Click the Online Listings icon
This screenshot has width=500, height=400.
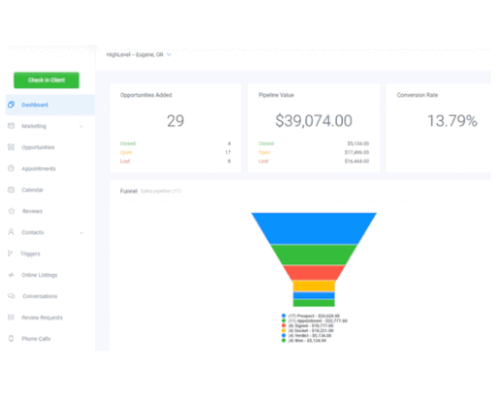click(x=11, y=275)
